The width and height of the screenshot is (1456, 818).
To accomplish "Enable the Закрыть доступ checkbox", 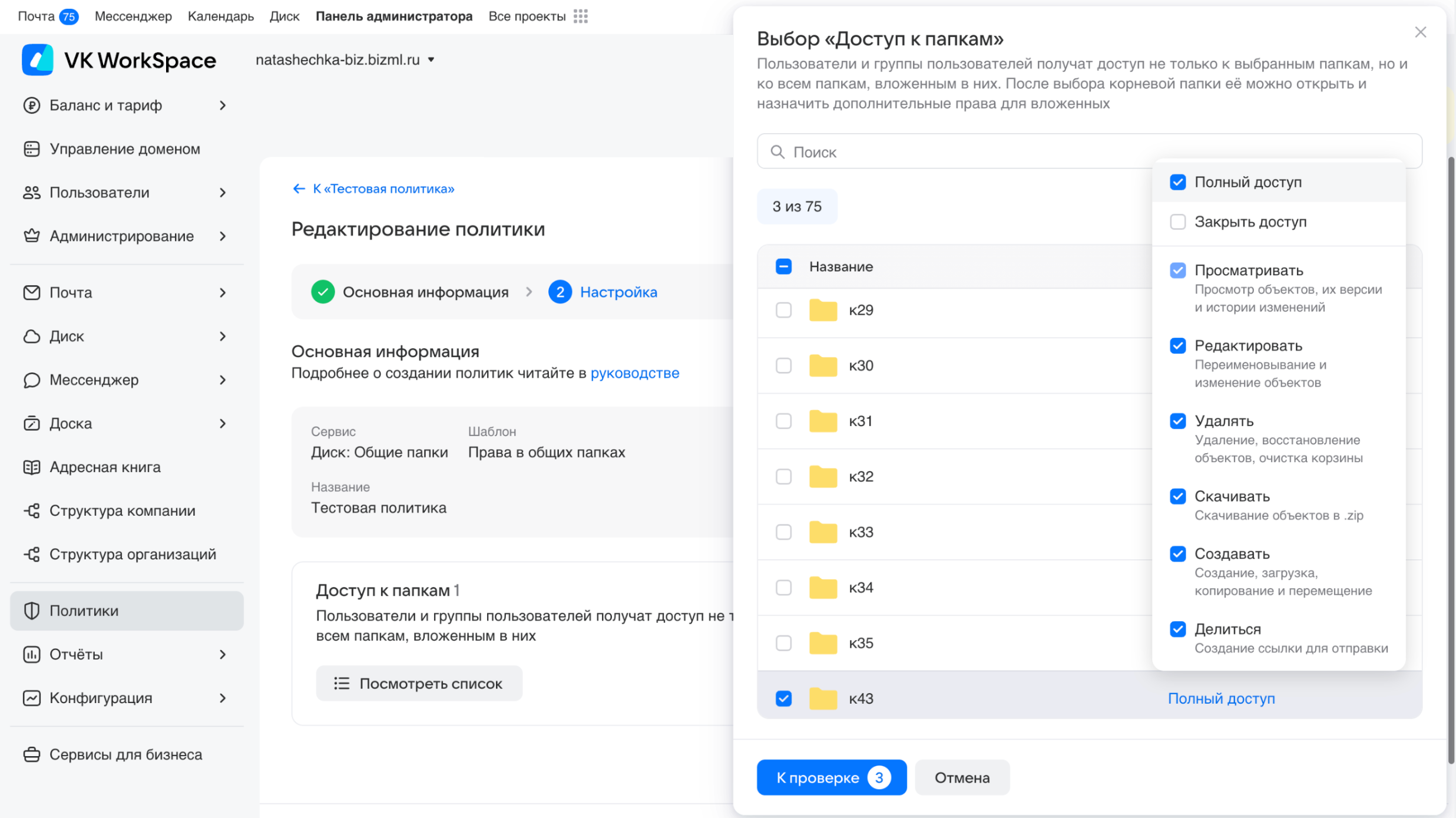I will pos(1177,222).
